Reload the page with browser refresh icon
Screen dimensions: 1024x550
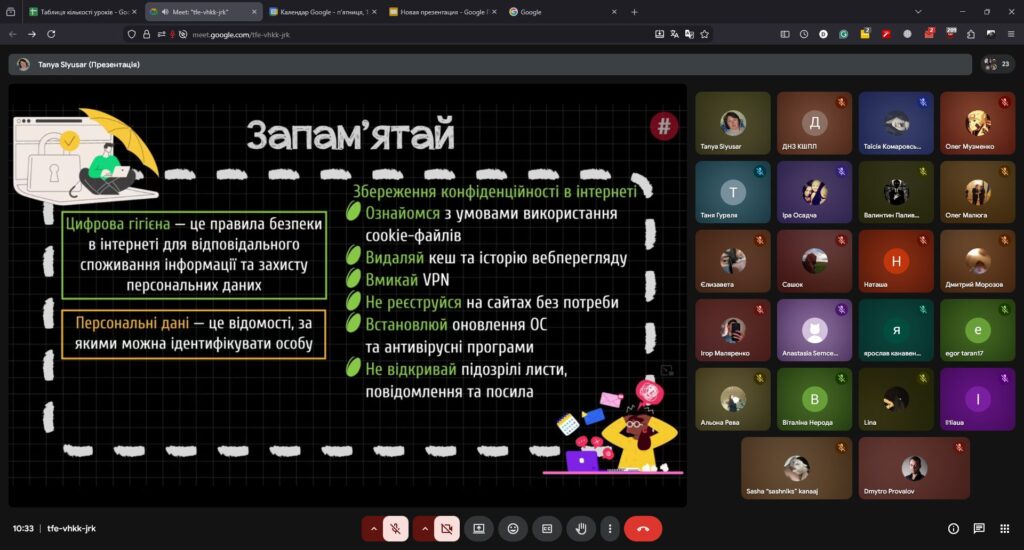tap(51, 33)
